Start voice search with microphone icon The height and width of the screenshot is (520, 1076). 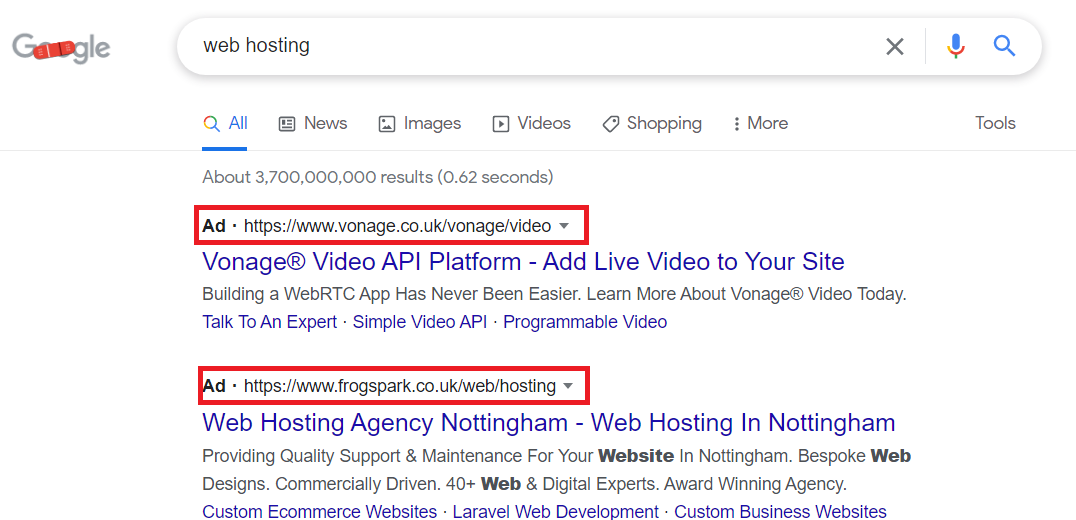coord(956,46)
